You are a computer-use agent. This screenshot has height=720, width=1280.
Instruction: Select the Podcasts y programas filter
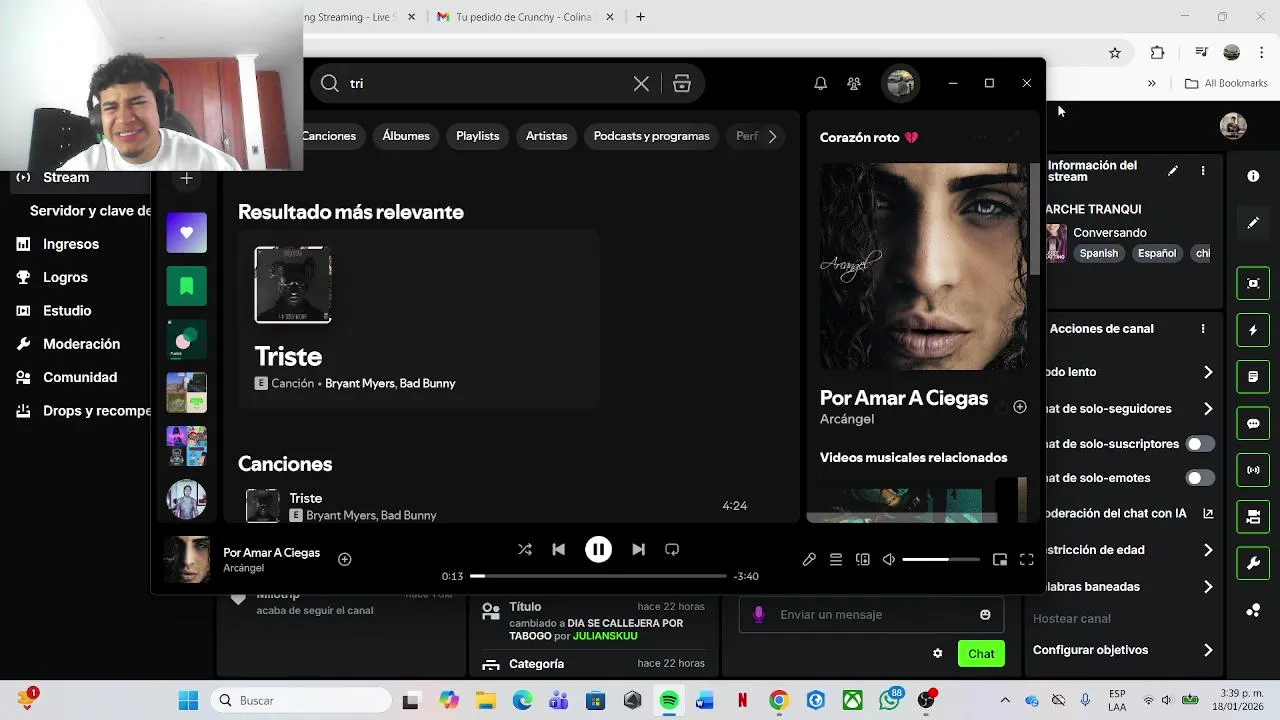pos(651,136)
